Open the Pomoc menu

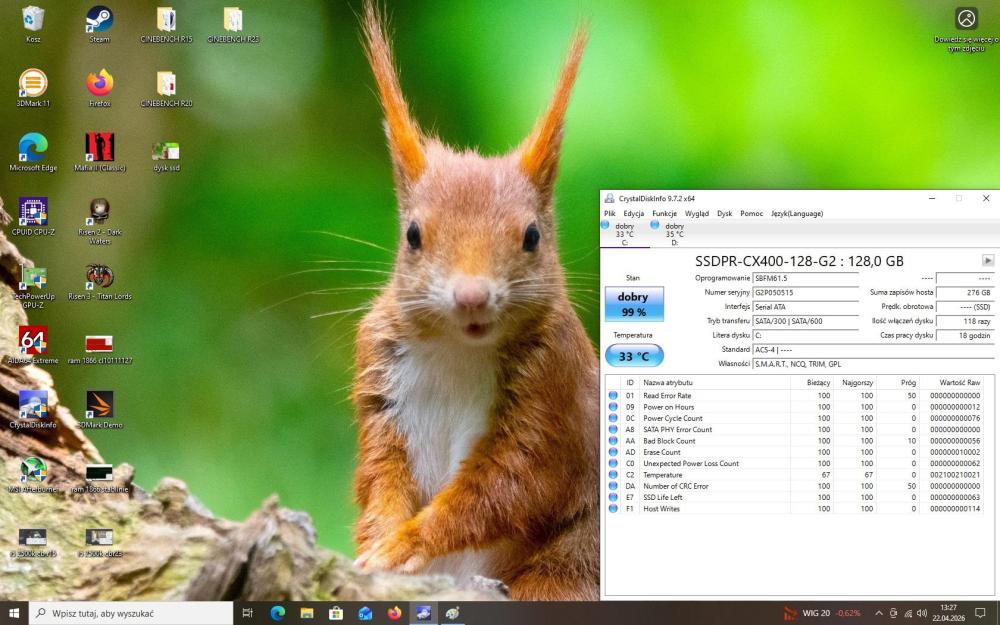(751, 214)
